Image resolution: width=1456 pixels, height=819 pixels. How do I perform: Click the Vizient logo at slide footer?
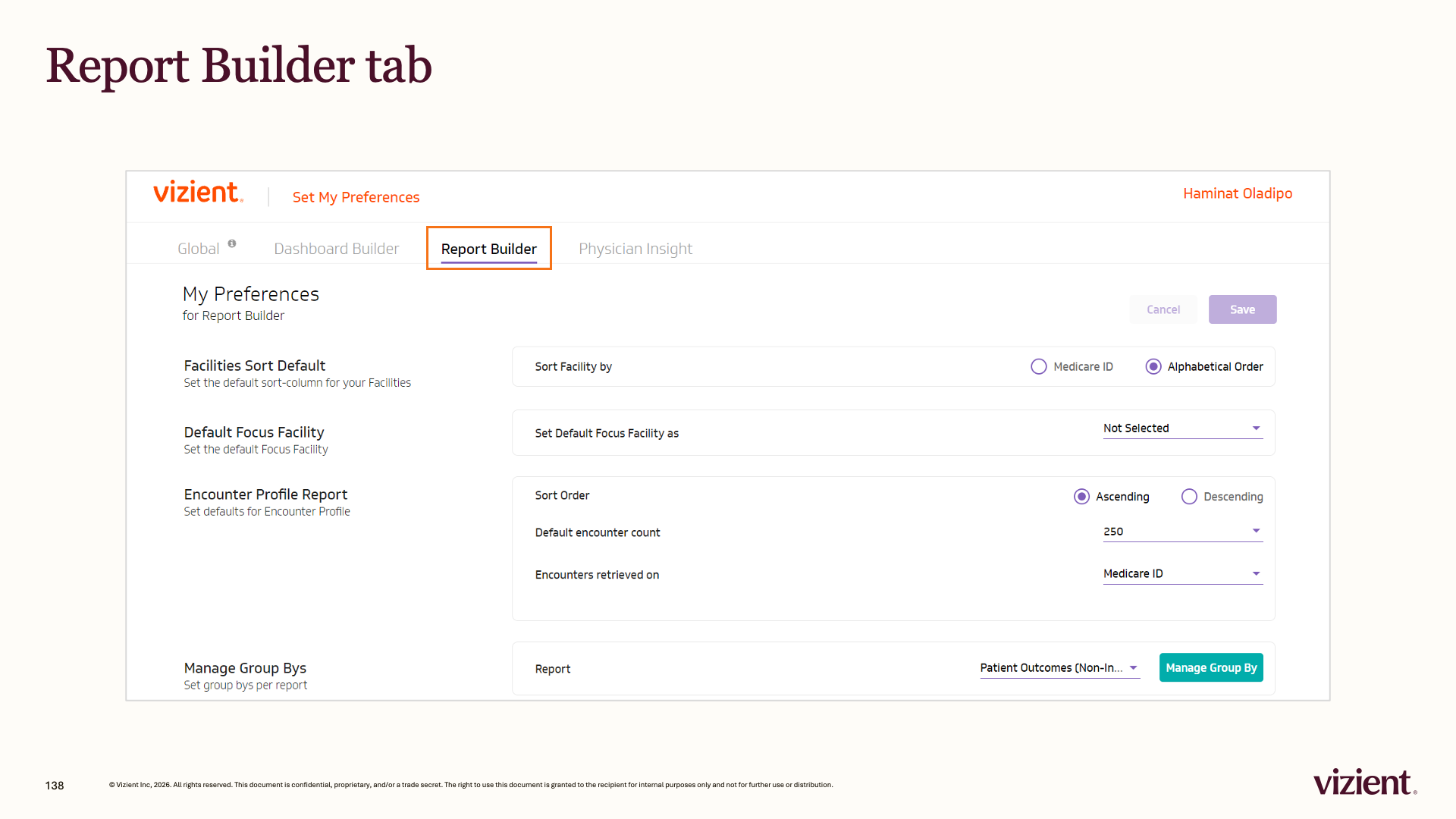[1365, 782]
